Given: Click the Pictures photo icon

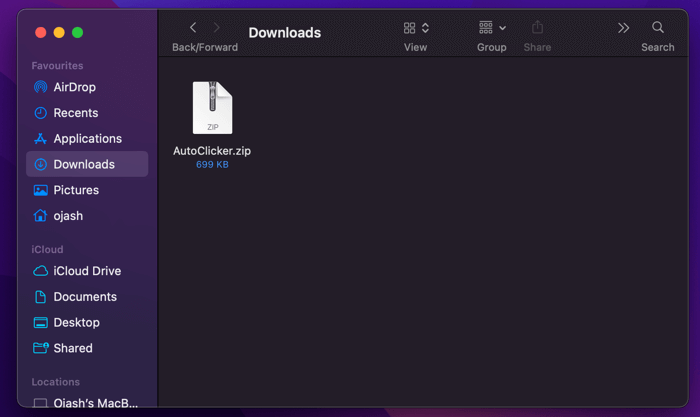Looking at the screenshot, I should pyautogui.click(x=41, y=191).
